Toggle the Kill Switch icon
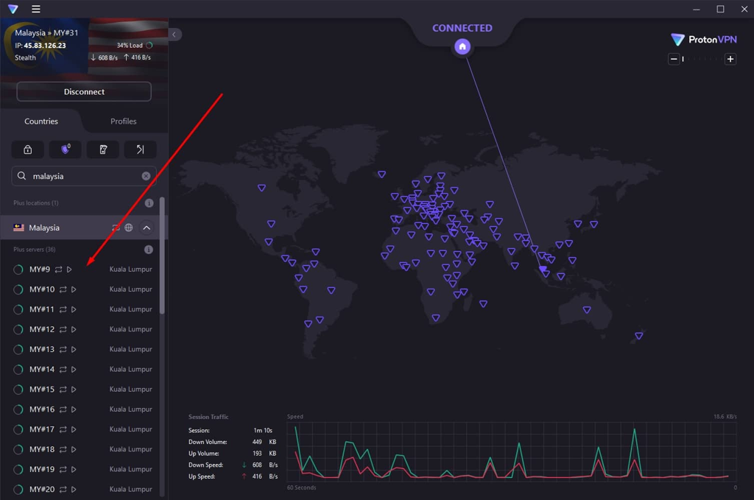The width and height of the screenshot is (754, 500). [102, 150]
